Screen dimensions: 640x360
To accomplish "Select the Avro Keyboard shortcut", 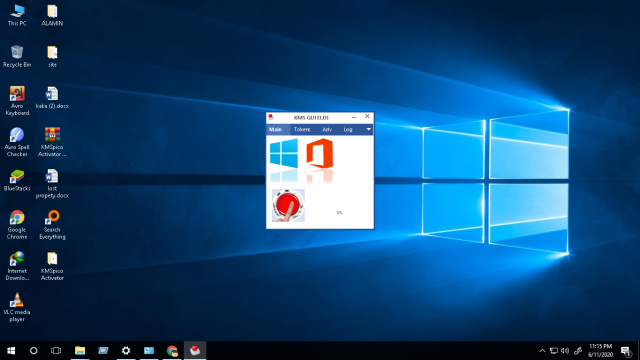I will tap(17, 101).
